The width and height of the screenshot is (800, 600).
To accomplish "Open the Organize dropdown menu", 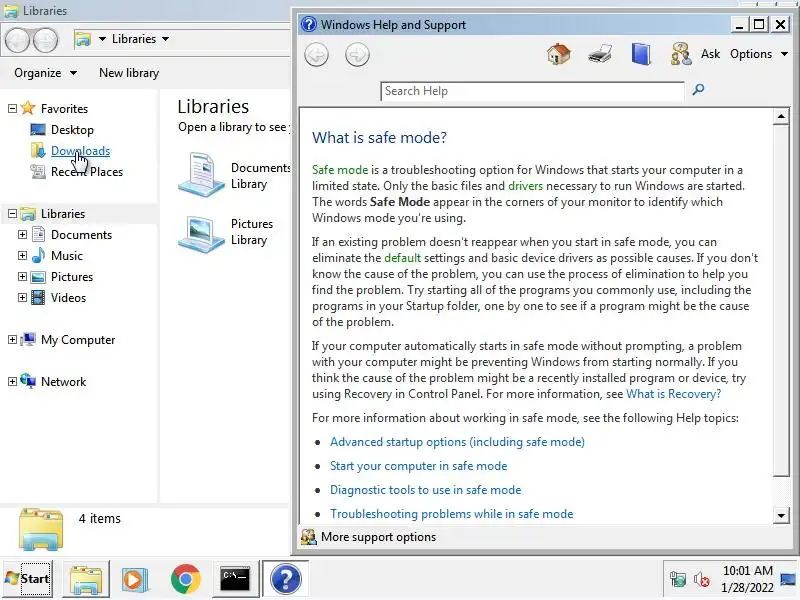I will click(45, 73).
